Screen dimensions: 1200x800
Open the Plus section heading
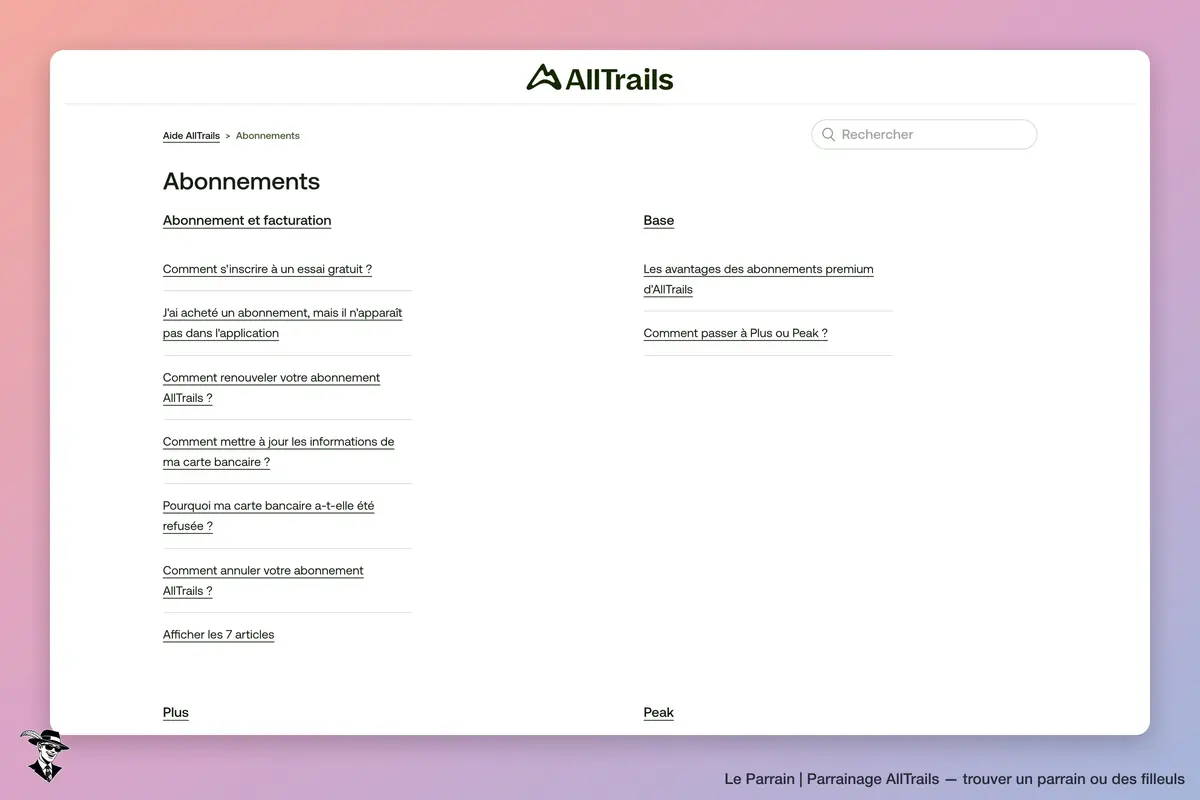(176, 713)
